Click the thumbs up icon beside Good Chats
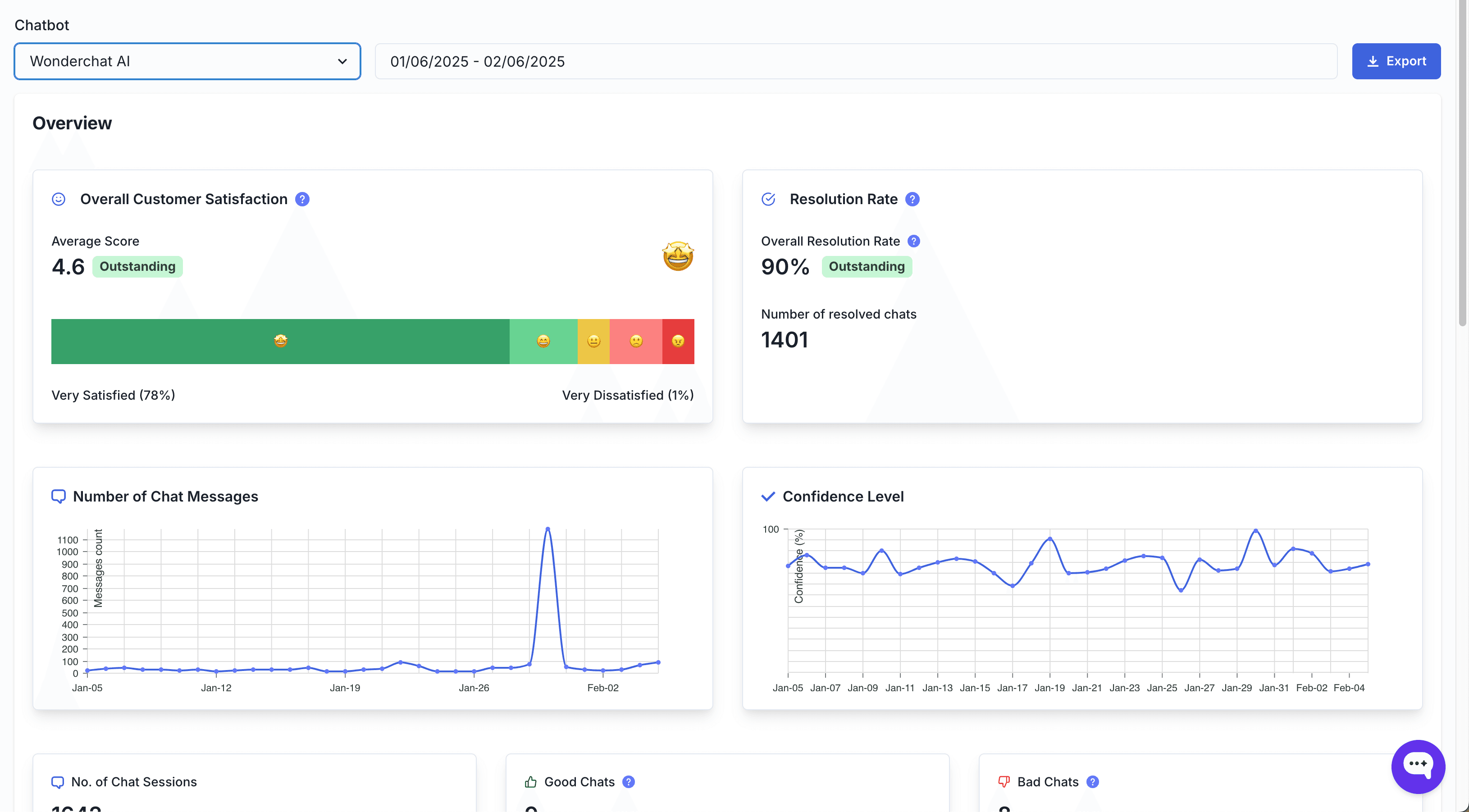 click(531, 782)
